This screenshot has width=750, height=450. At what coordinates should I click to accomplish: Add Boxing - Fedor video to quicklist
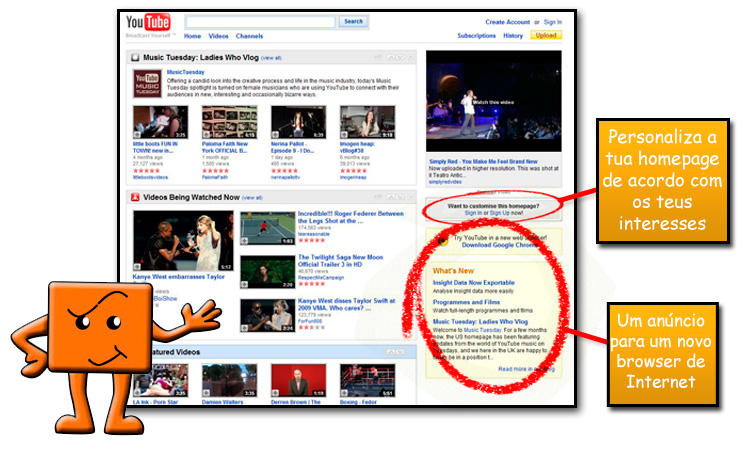[344, 393]
